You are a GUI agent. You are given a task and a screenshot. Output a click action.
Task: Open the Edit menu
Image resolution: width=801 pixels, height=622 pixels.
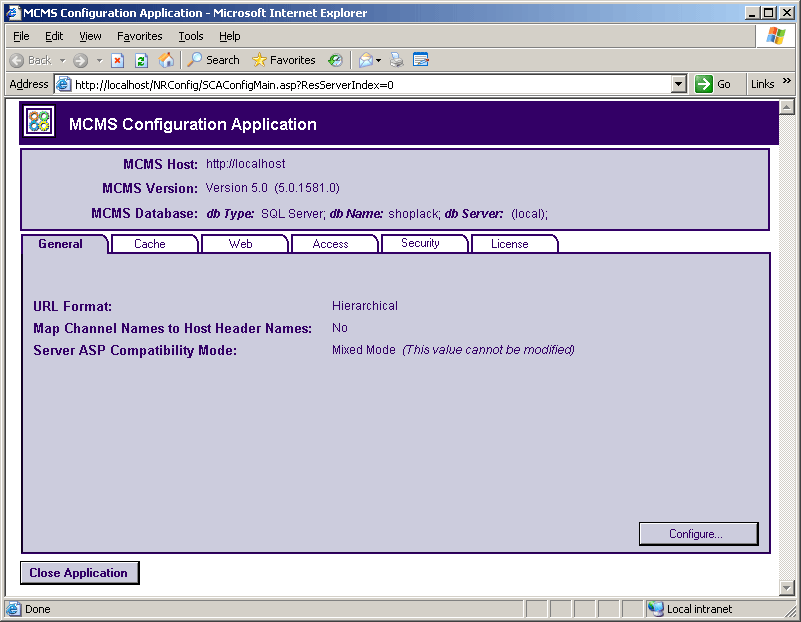tap(54, 36)
